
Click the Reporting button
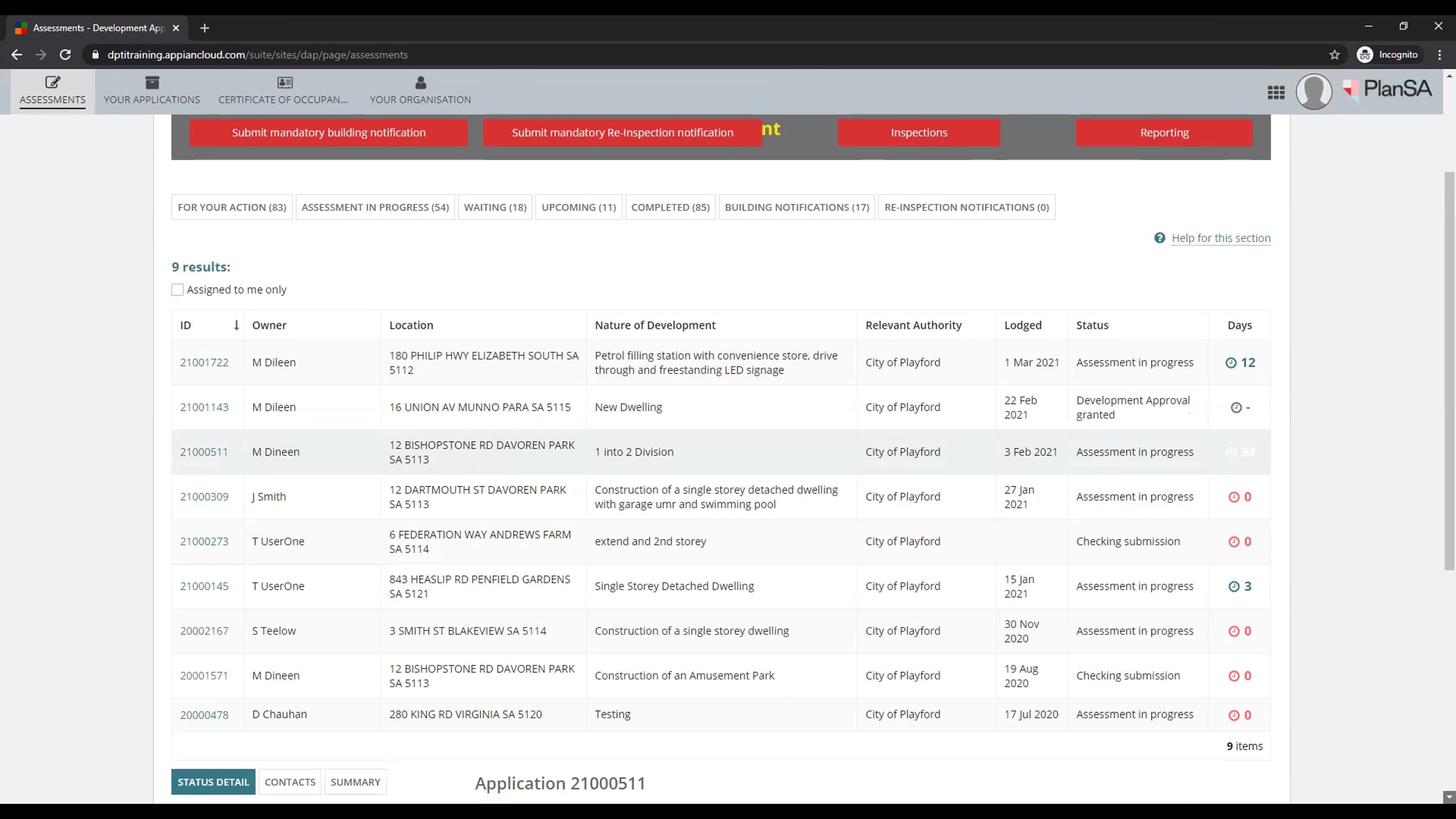point(1164,133)
